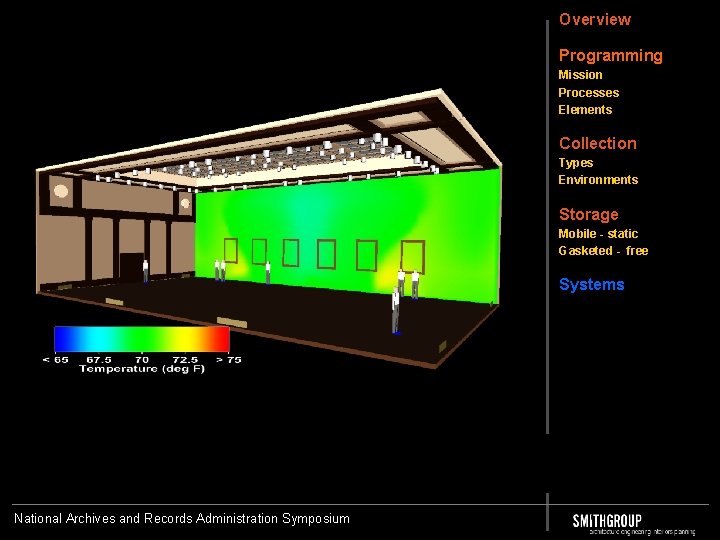
Task: Select the Types item
Action: [575, 163]
